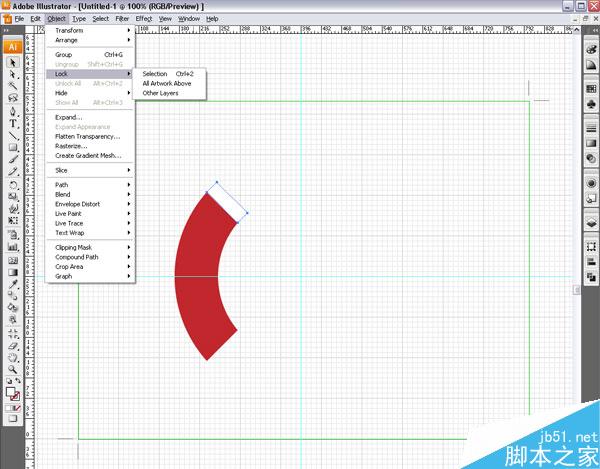Open the Swatches panel icon
Screen dimensions: 600x469
pos(591,89)
